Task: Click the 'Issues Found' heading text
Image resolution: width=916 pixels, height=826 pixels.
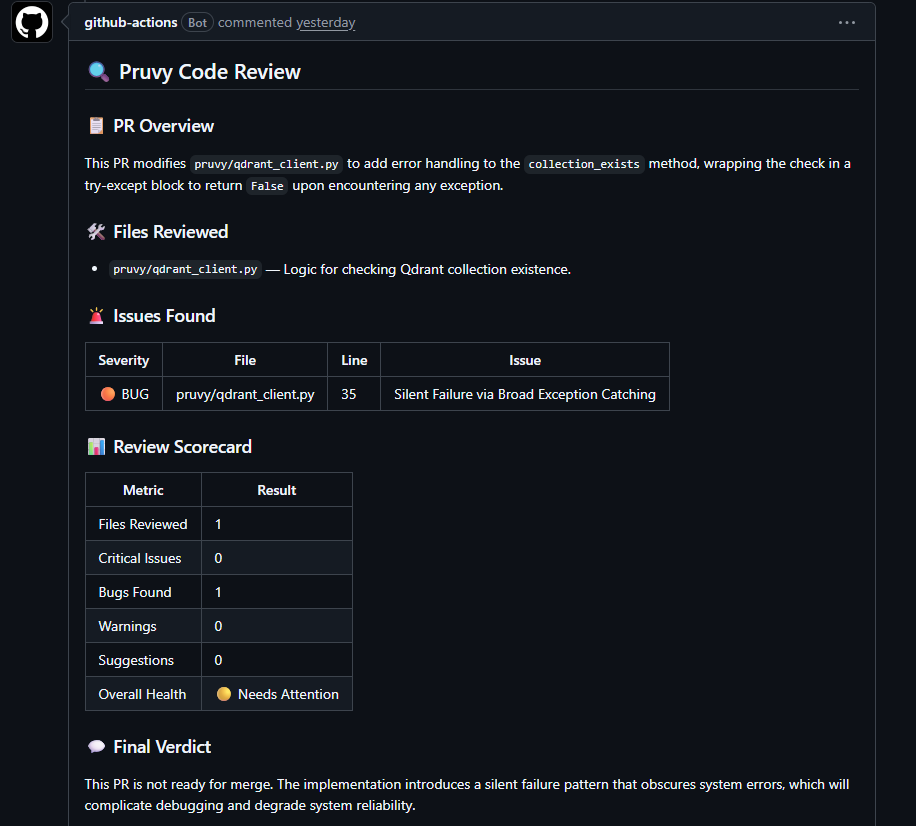Action: click(164, 316)
